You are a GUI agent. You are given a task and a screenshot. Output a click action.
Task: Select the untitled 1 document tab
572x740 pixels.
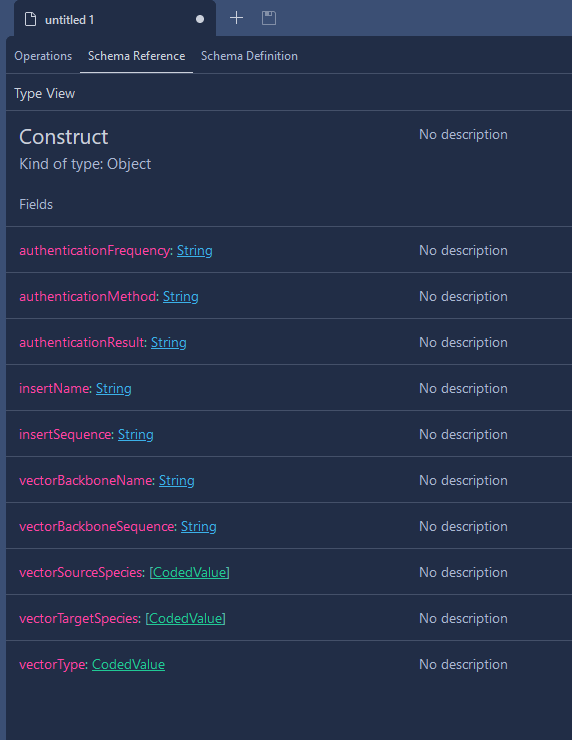pos(115,19)
